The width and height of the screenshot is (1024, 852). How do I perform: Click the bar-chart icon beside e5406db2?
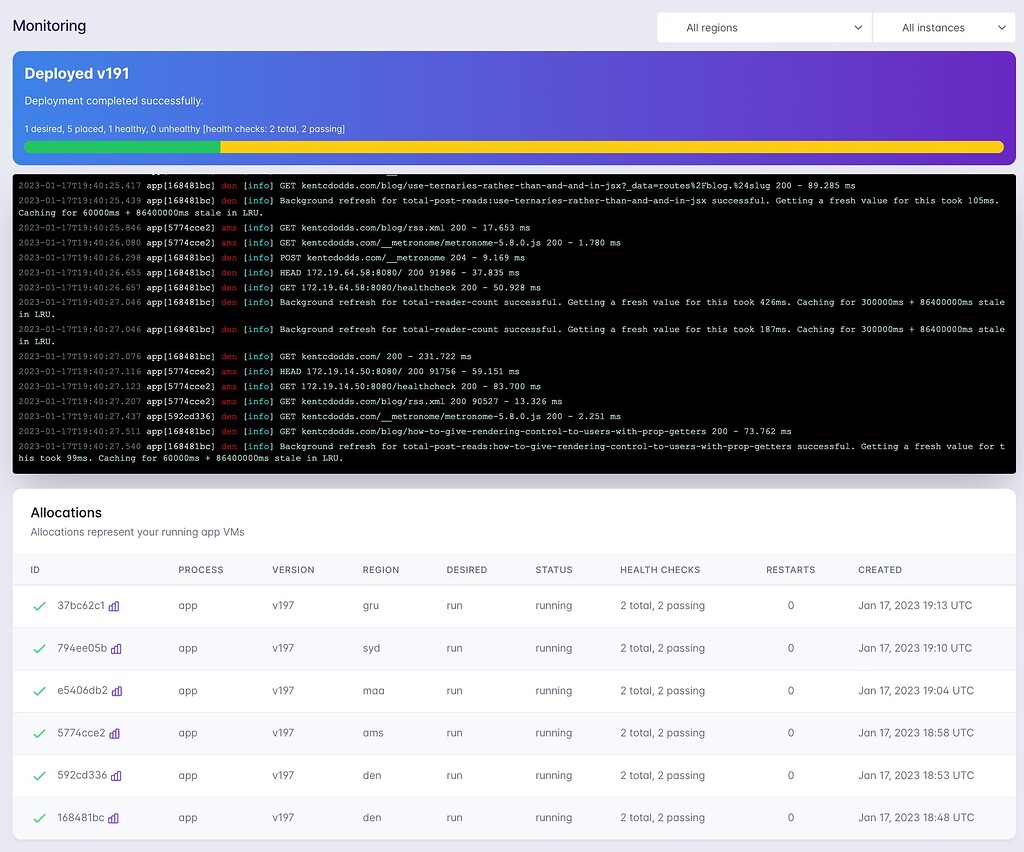pos(116,690)
